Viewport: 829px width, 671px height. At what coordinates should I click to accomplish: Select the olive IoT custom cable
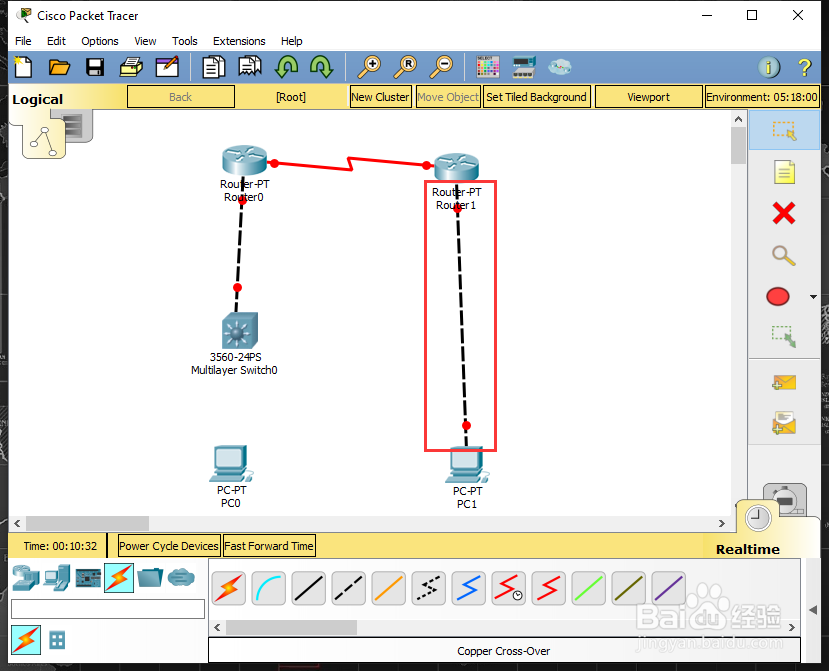point(629,589)
